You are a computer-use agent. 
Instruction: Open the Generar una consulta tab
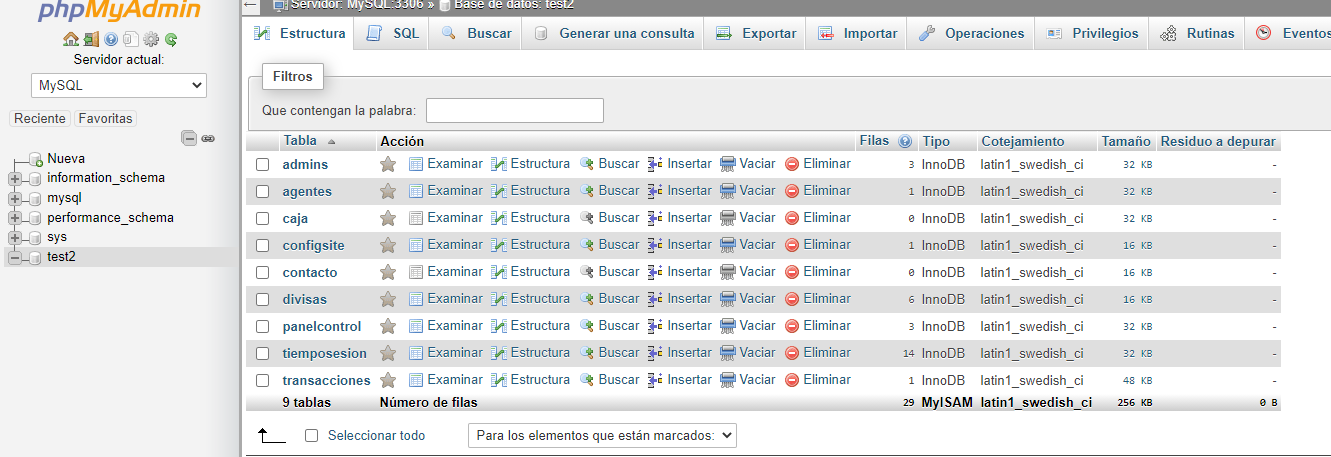pos(614,33)
